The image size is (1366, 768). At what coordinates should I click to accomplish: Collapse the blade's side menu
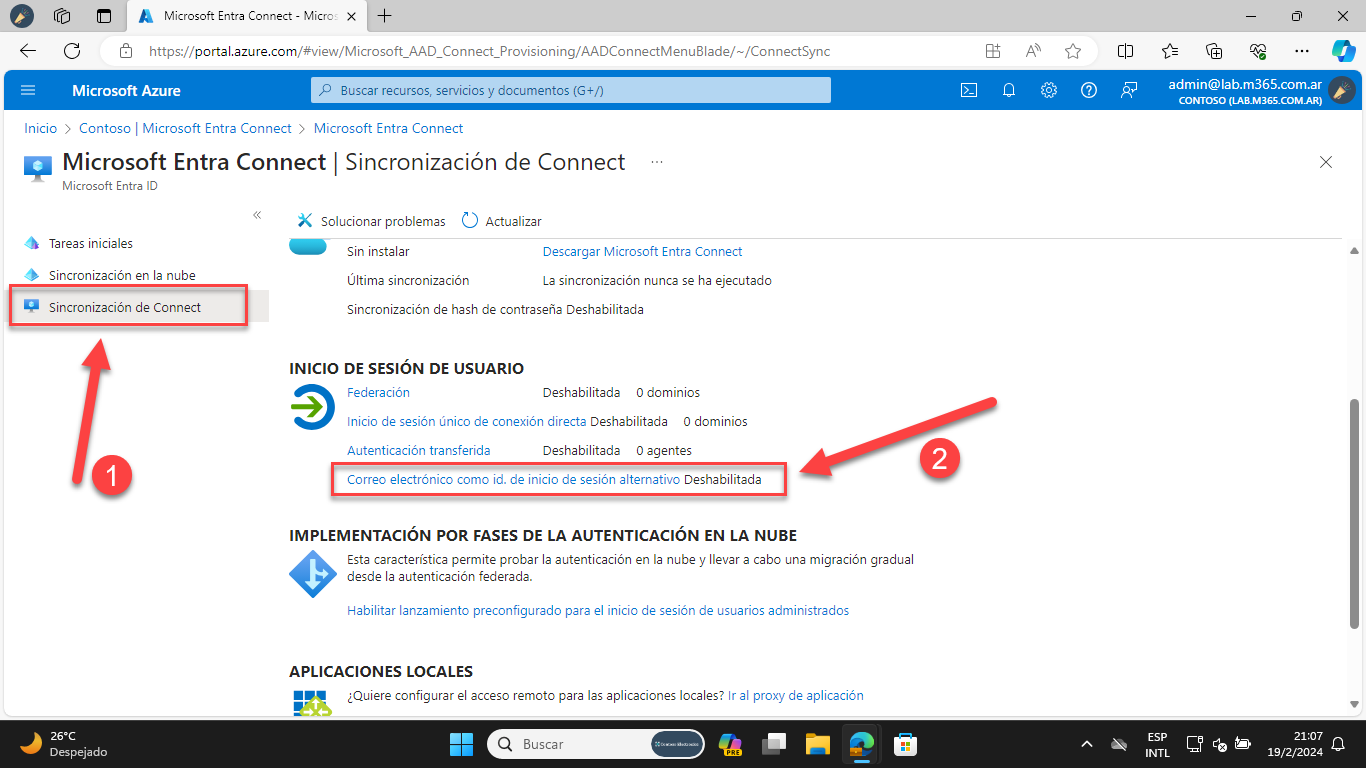(x=257, y=215)
